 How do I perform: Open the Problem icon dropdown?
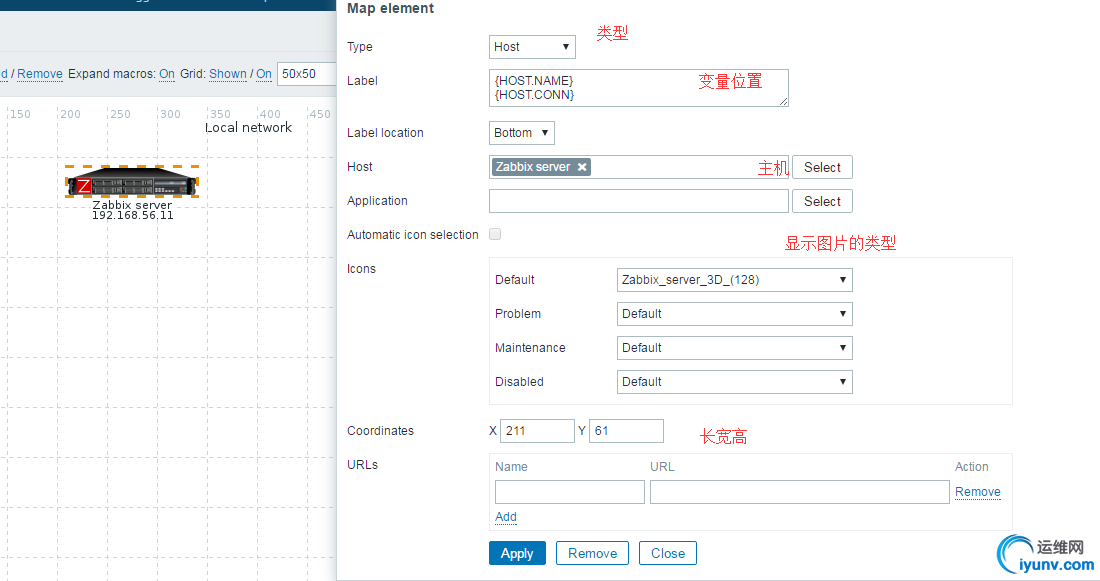[x=735, y=314]
